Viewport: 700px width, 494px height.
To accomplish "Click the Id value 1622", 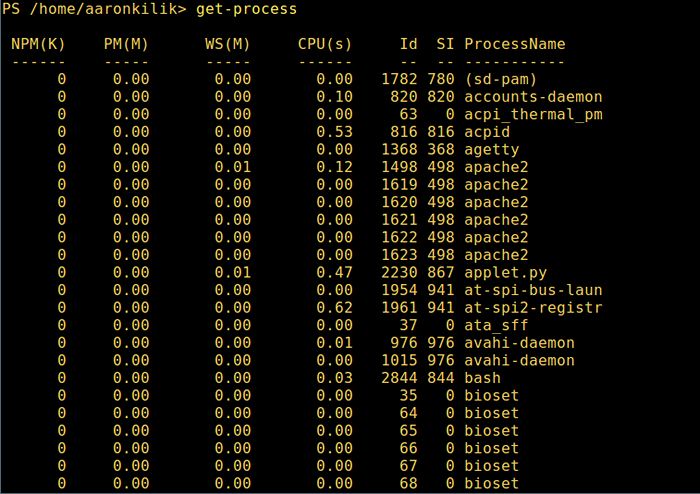I will [399, 237].
